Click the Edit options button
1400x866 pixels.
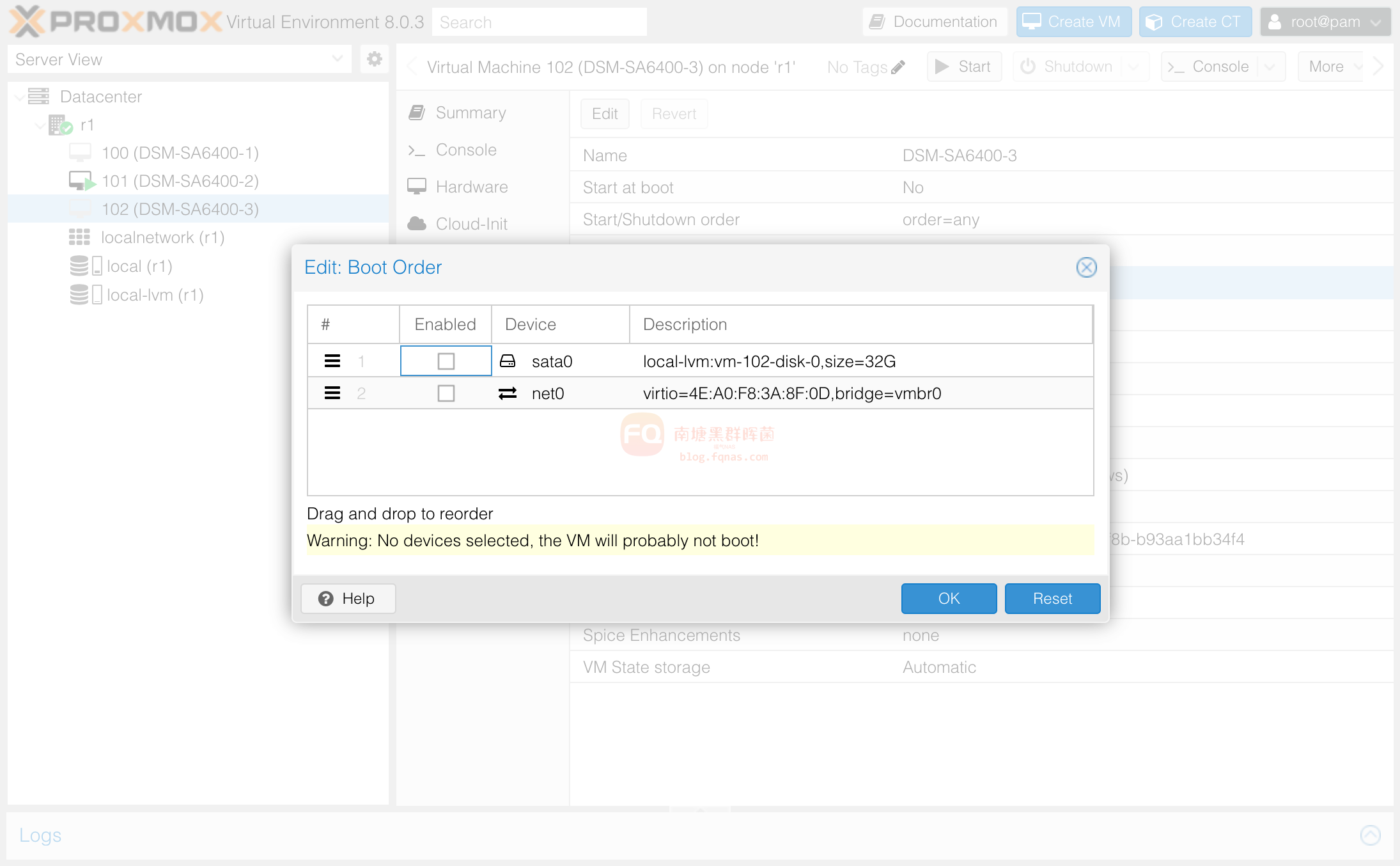[x=605, y=114]
